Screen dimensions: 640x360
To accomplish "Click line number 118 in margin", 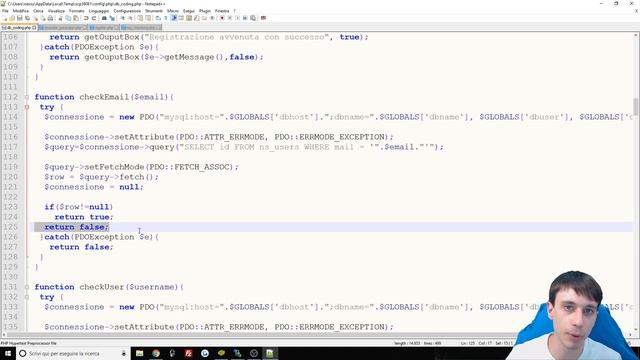I will [x=10, y=157].
